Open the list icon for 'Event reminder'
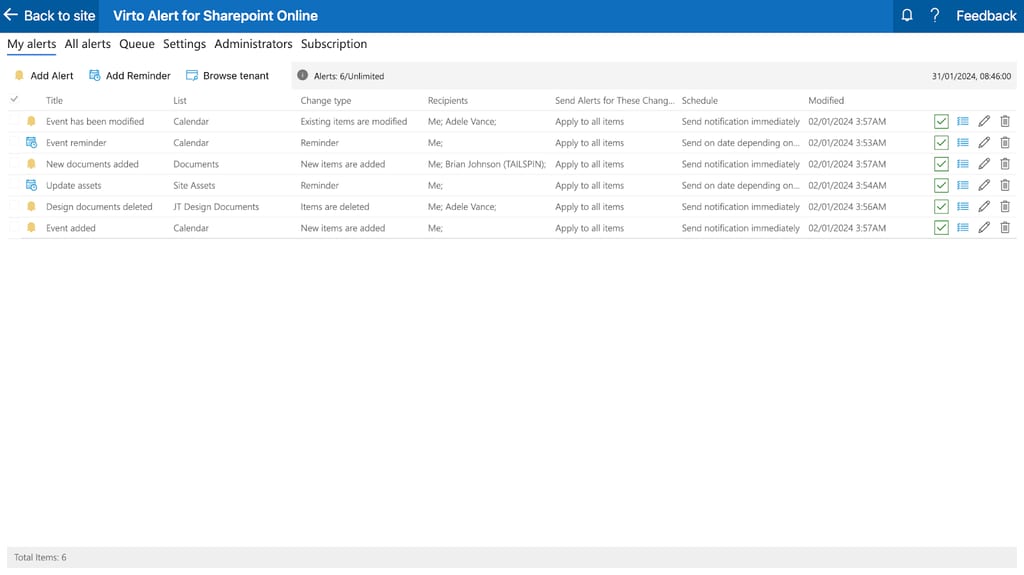 click(963, 142)
